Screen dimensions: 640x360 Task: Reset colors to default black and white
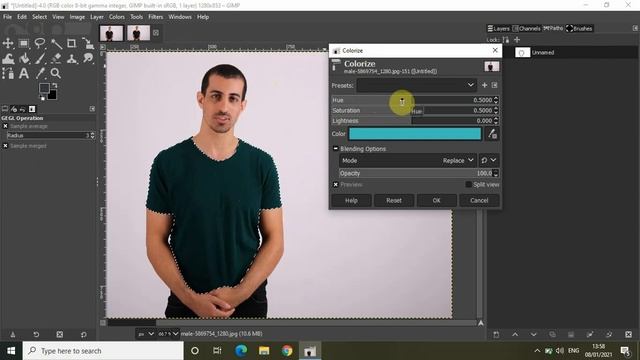42,98
